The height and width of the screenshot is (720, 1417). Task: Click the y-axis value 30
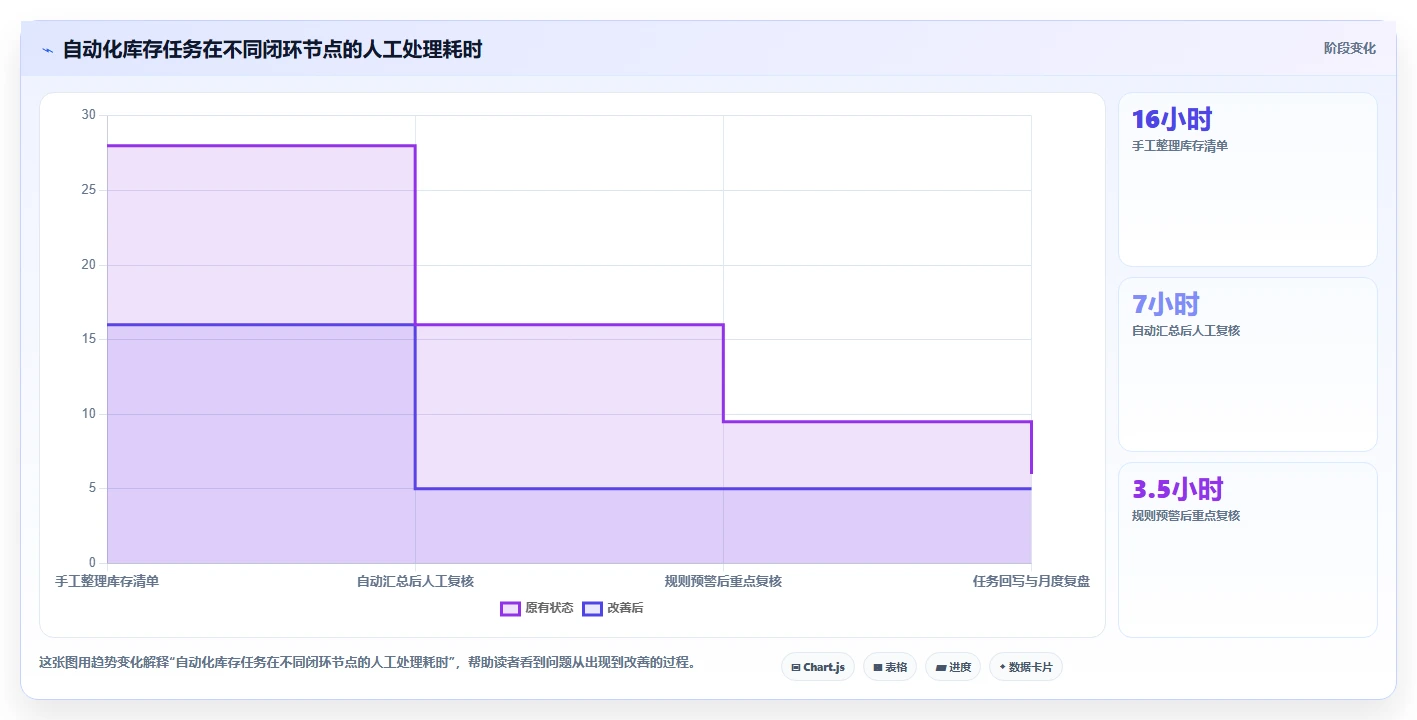point(88,115)
